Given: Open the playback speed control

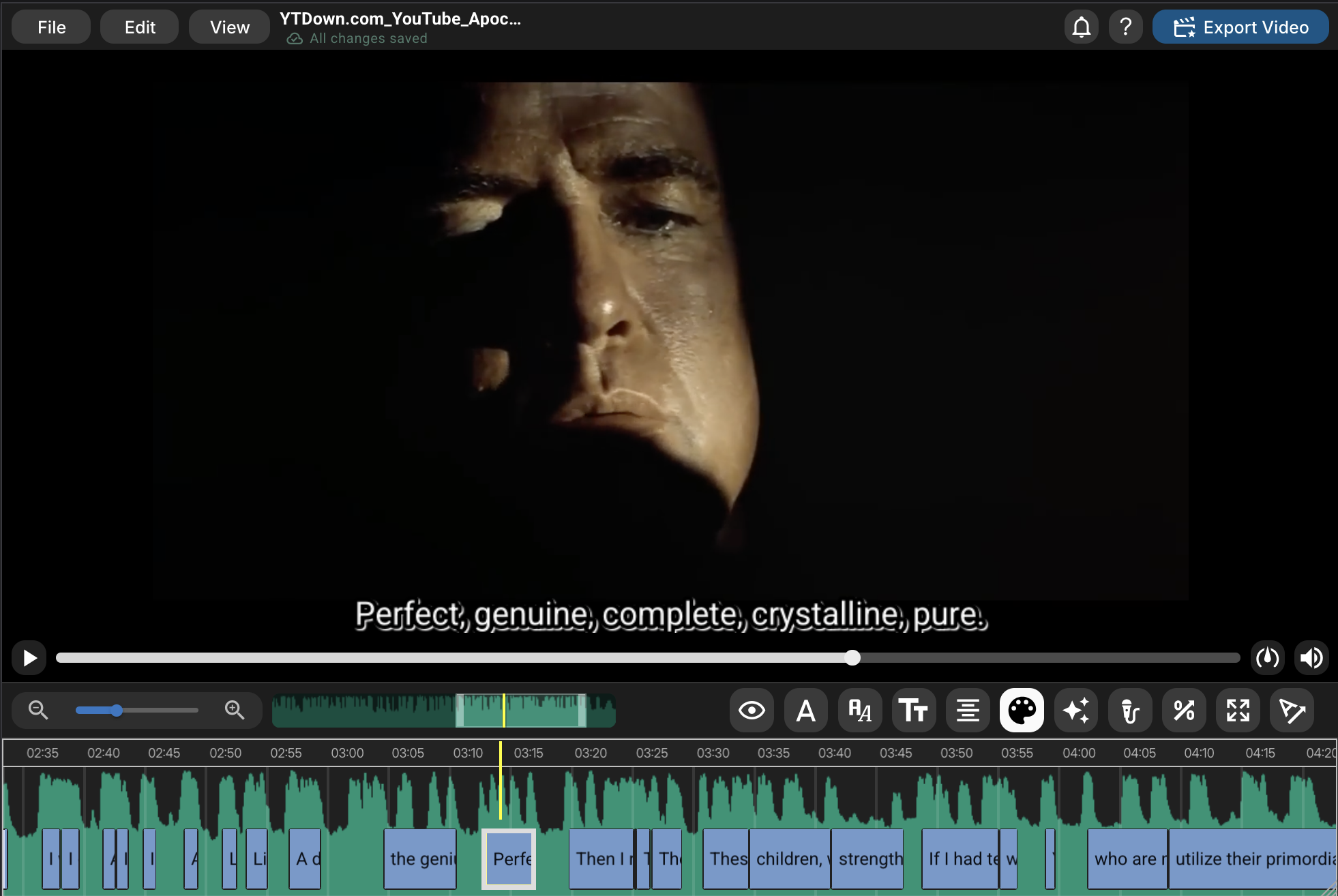Looking at the screenshot, I should pyautogui.click(x=1268, y=658).
